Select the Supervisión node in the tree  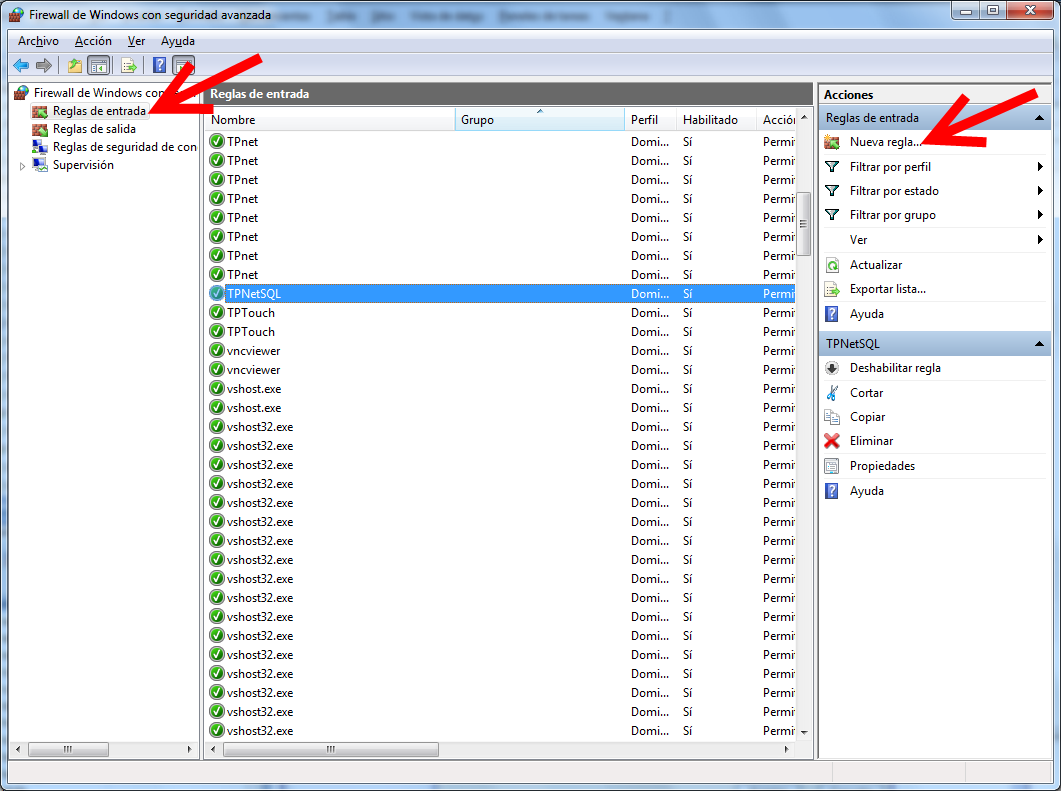[x=83, y=165]
